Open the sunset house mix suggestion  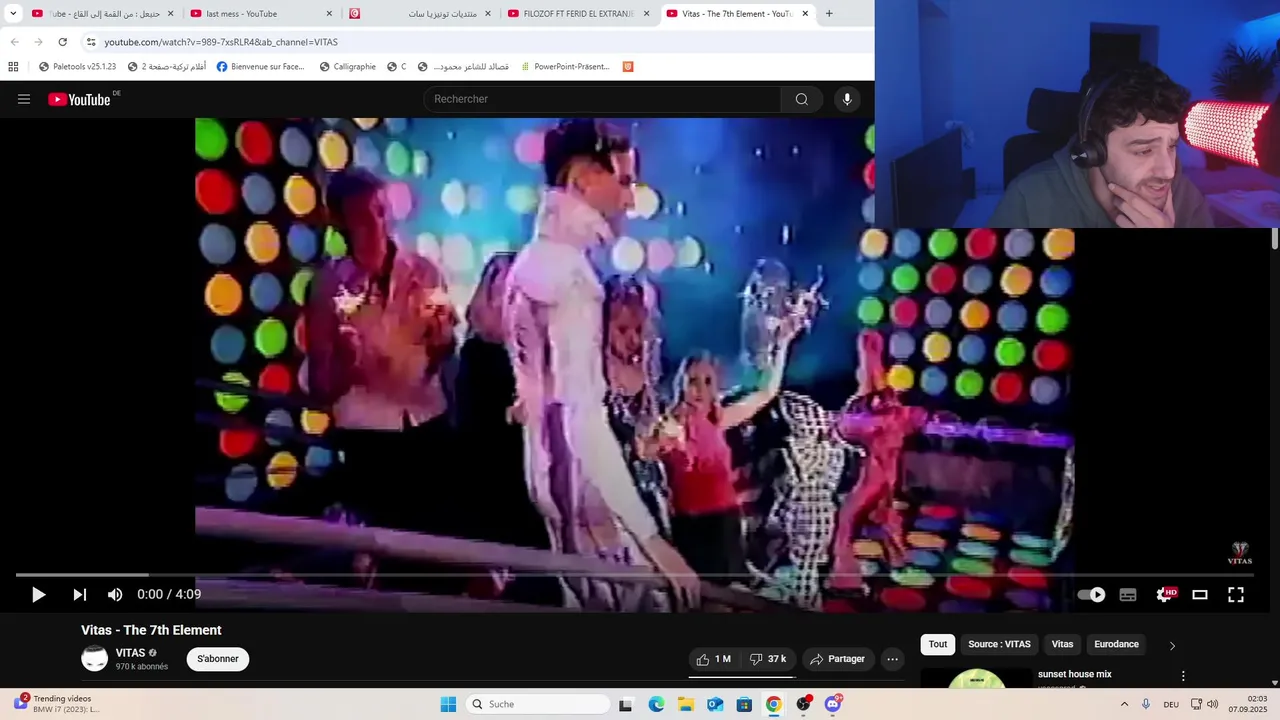[x=1075, y=674]
